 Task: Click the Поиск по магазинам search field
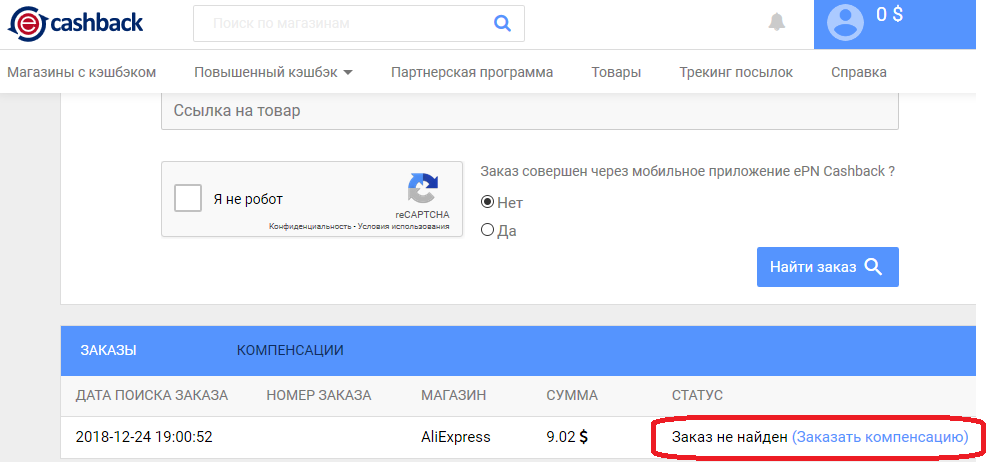tap(359, 24)
